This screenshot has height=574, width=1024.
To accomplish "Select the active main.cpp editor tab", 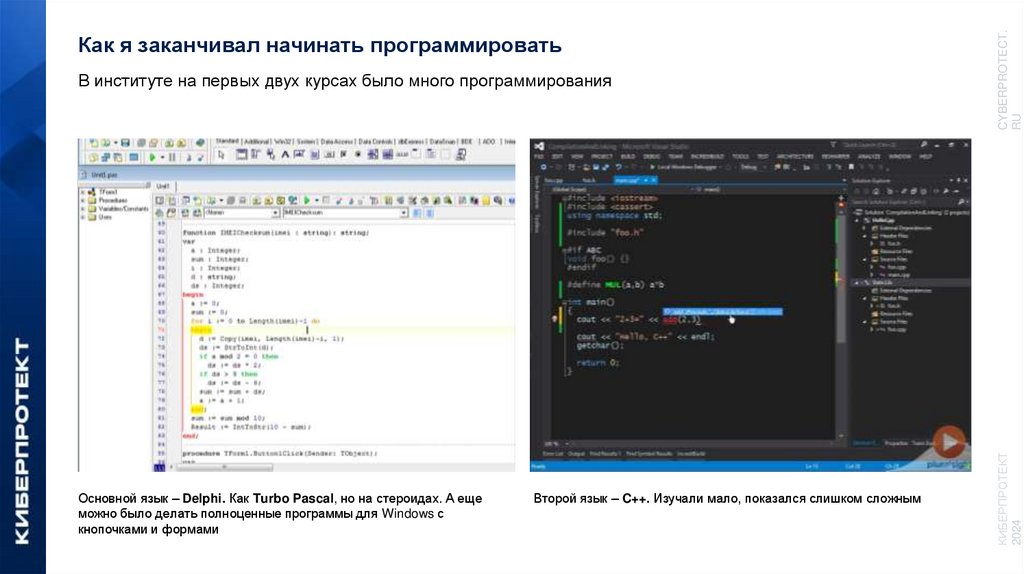I will tap(635, 180).
